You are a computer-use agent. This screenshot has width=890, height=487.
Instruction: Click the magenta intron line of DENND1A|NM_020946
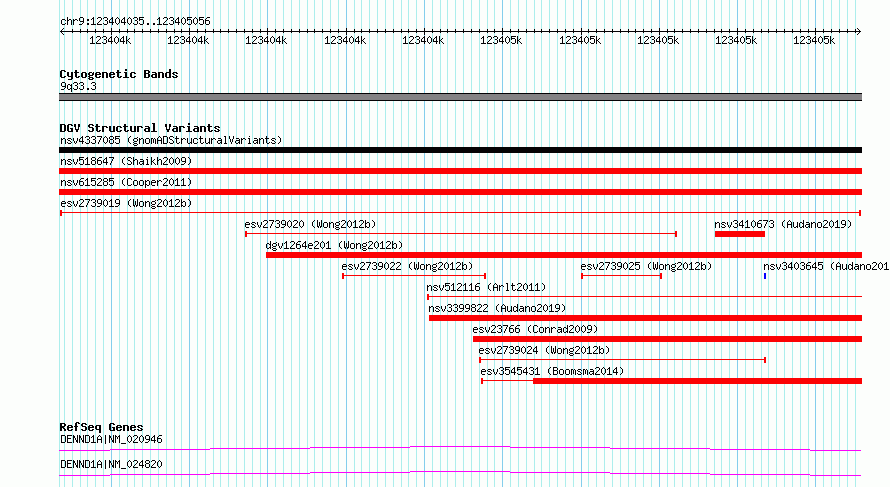pyautogui.click(x=460, y=448)
